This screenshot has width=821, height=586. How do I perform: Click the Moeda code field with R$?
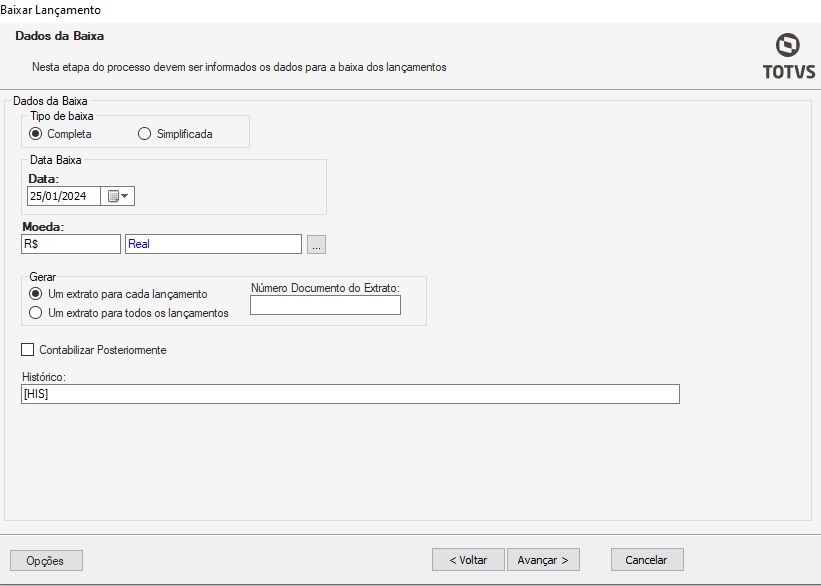[x=70, y=244]
